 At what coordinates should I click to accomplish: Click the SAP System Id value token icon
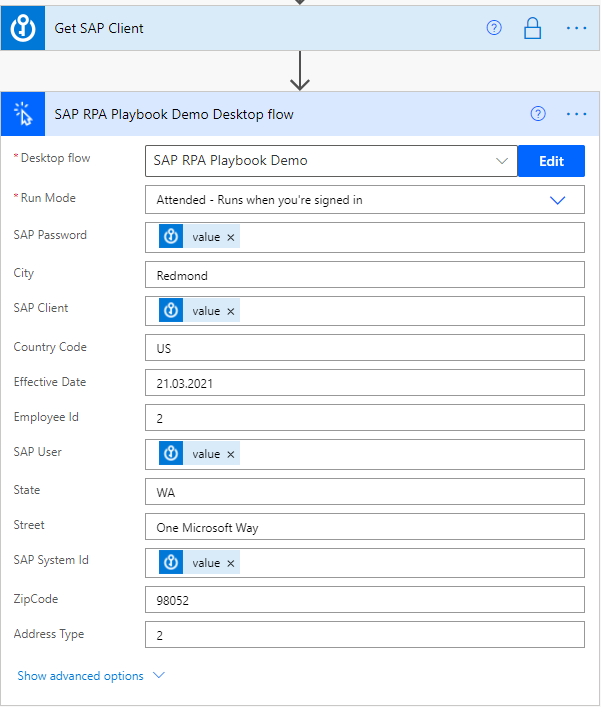point(171,562)
